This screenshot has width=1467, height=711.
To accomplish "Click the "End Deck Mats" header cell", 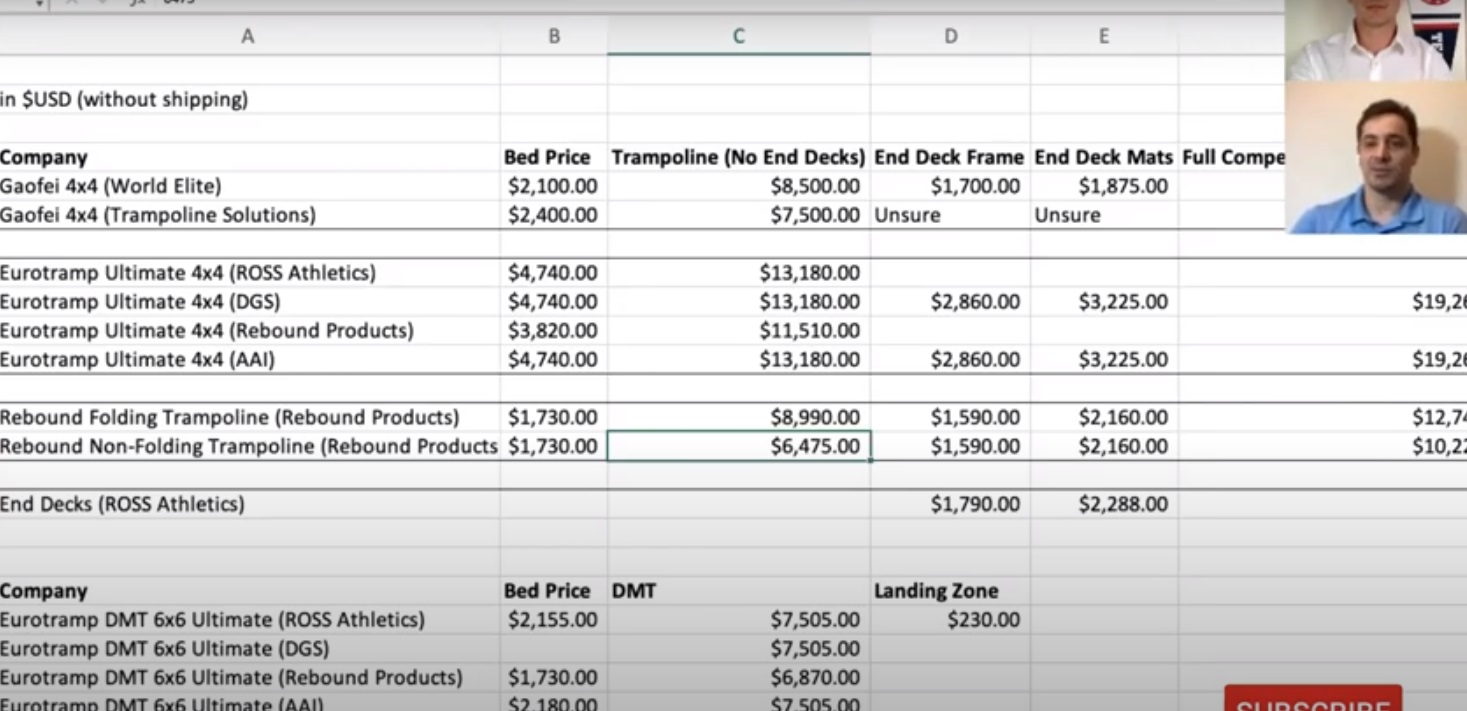I will (1104, 157).
